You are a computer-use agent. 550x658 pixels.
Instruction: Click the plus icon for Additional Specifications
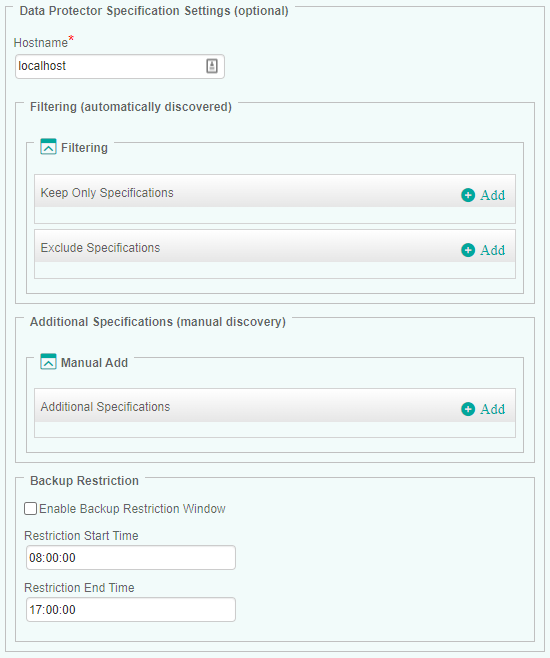click(468, 409)
